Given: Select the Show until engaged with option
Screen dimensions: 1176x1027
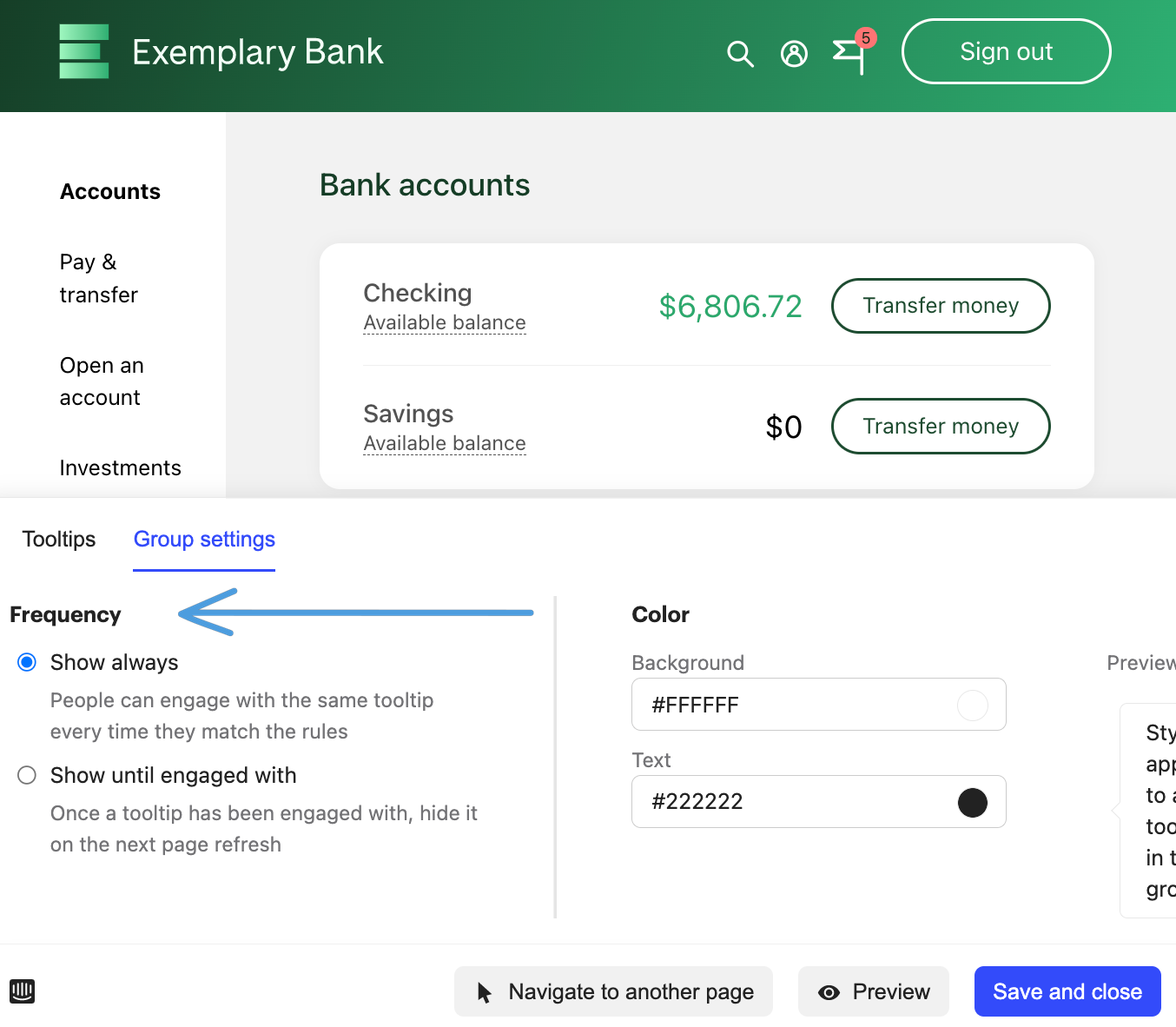Looking at the screenshot, I should 27,775.
